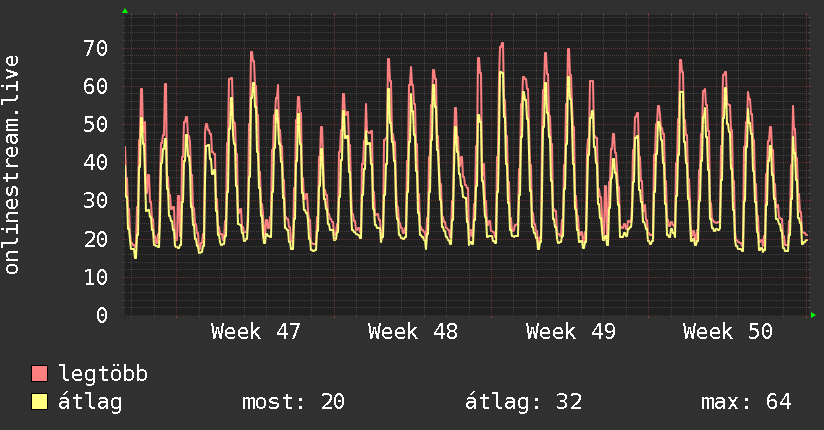This screenshot has width=824, height=430.
Task: Select the Week 48 axis label
Action: (413, 332)
